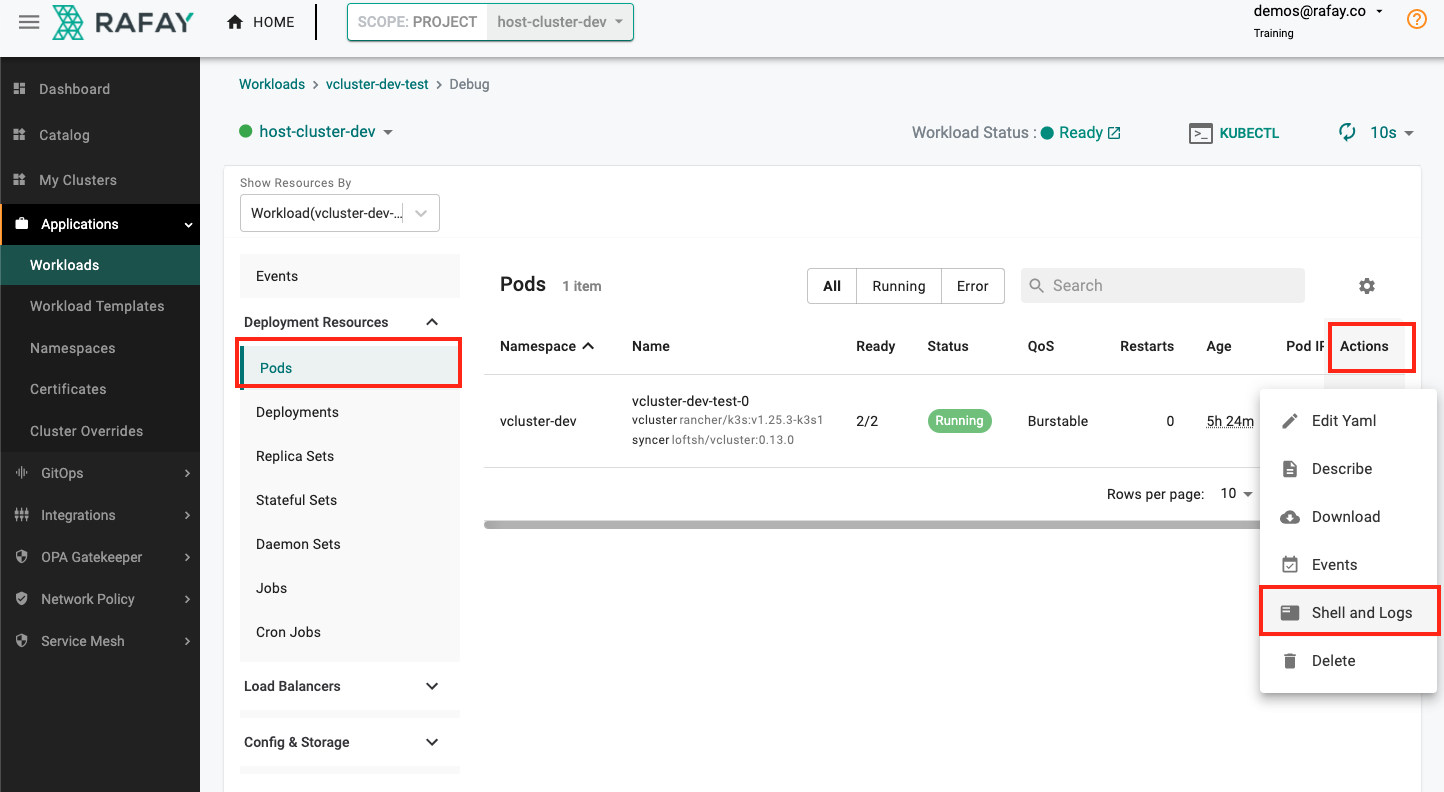
Task: Go to Workloads breadcrumb link
Action: (x=272, y=84)
